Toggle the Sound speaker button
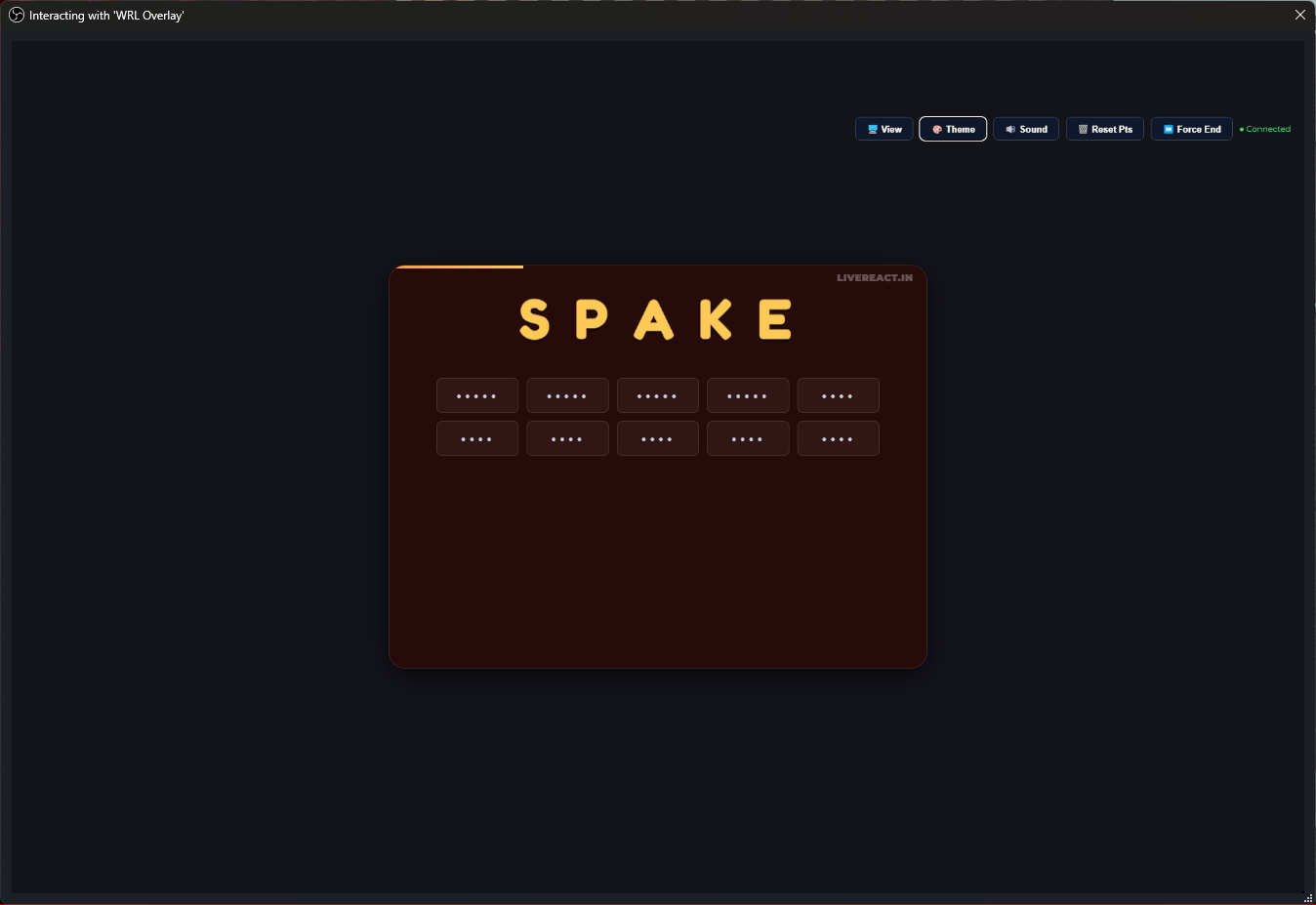The image size is (1316, 905). (x=1026, y=129)
